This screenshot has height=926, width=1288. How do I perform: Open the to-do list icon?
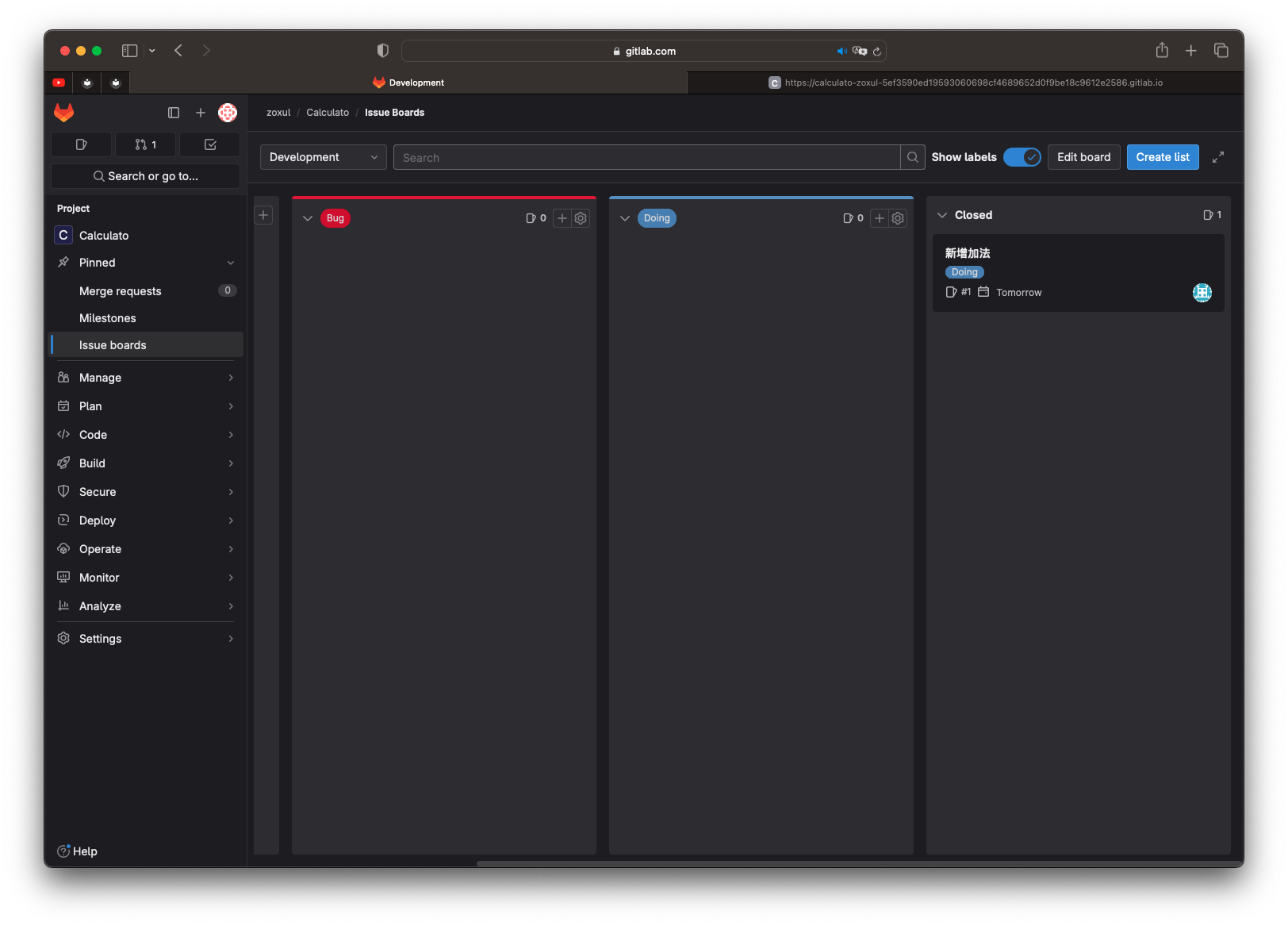coord(210,144)
